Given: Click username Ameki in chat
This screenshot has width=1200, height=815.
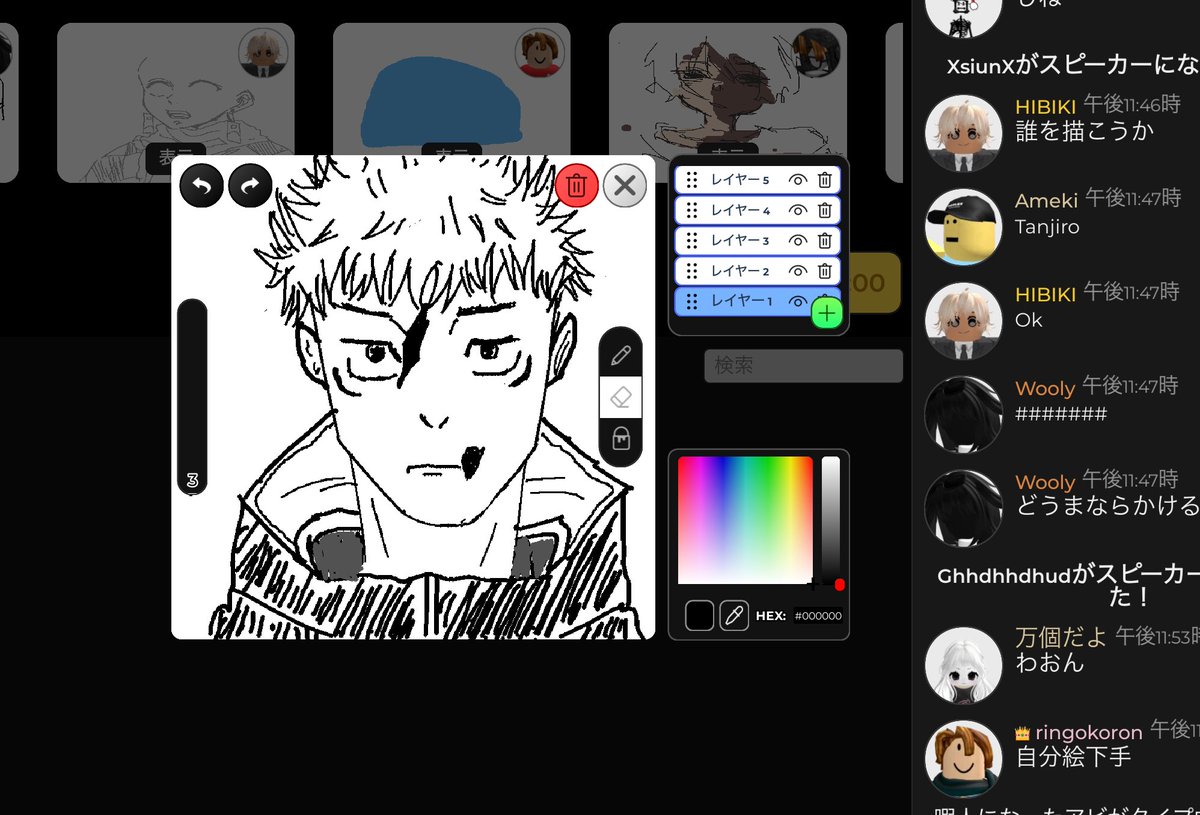Looking at the screenshot, I should click(x=1047, y=201).
